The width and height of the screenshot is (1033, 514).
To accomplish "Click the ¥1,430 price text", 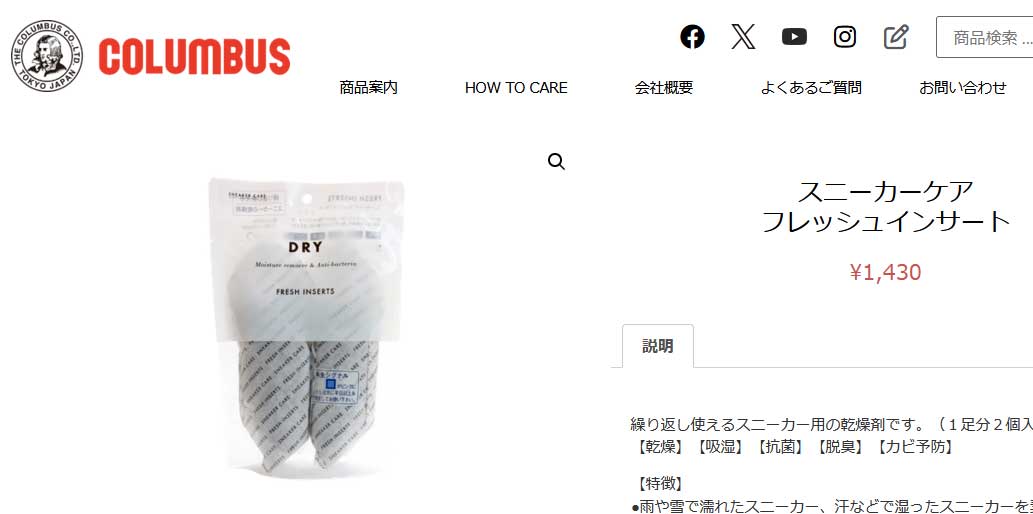I will (885, 272).
